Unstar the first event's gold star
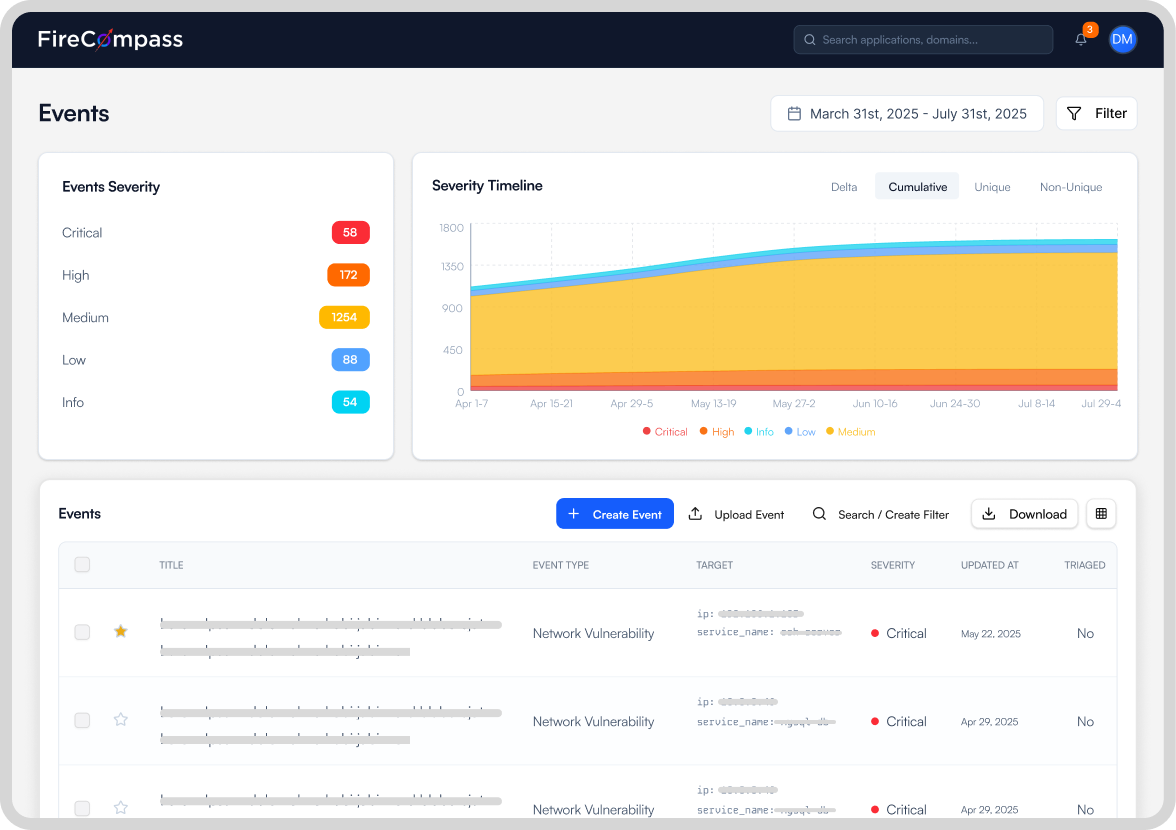Viewport: 1176px width, 830px height. [121, 632]
